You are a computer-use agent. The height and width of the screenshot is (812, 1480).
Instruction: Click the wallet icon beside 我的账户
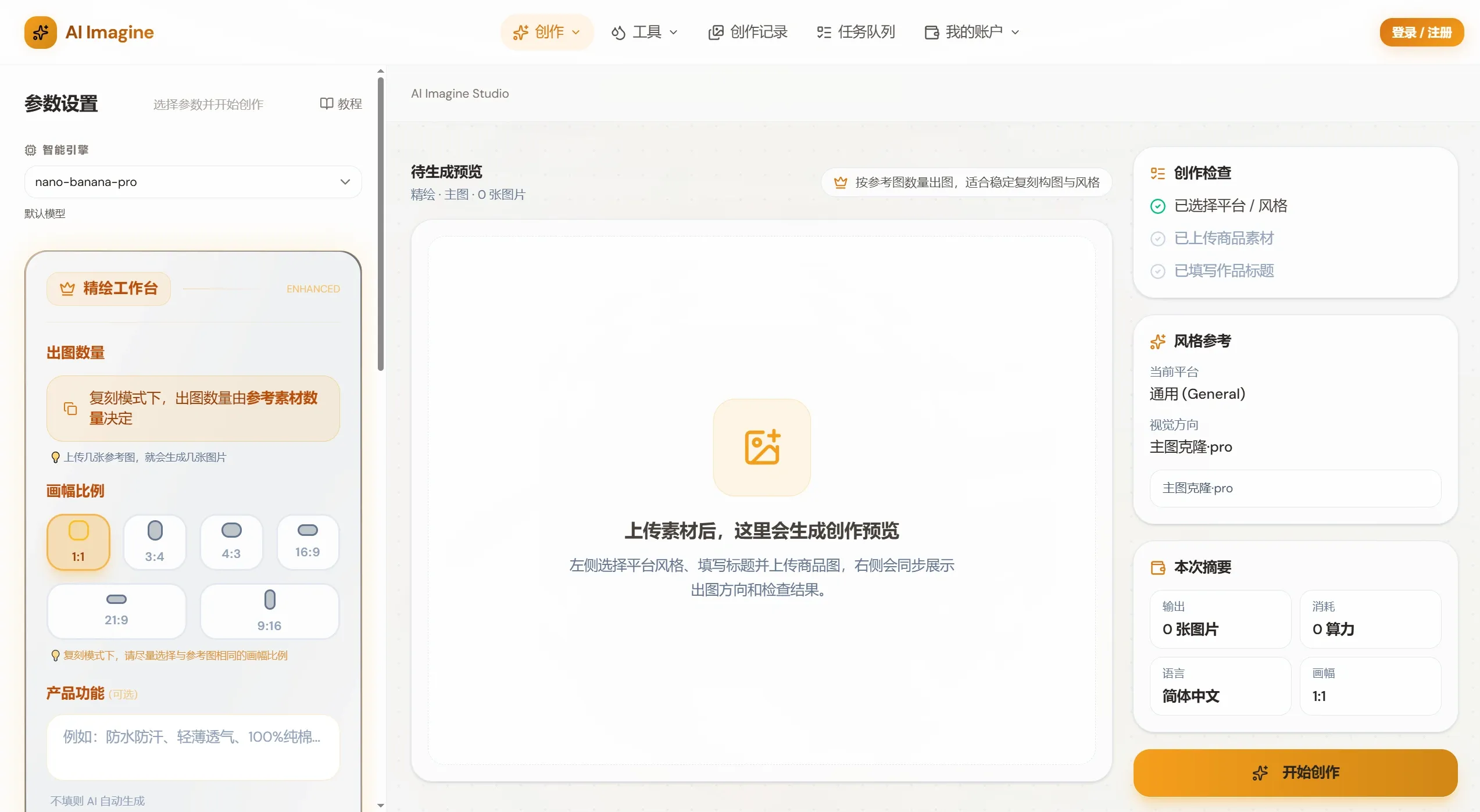click(931, 33)
